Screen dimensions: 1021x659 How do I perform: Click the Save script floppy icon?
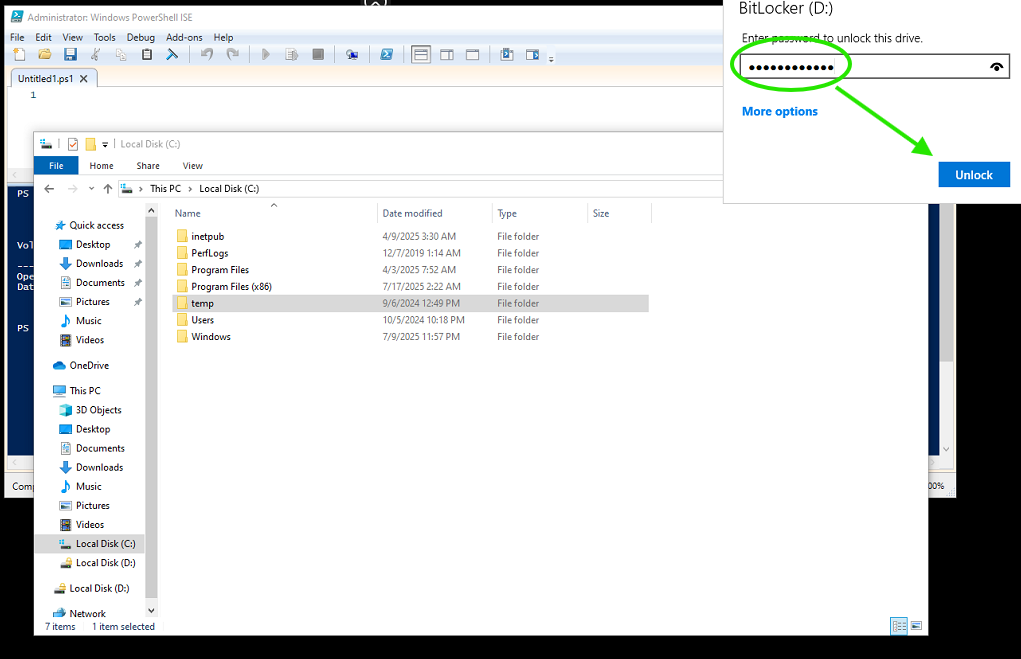(x=70, y=55)
